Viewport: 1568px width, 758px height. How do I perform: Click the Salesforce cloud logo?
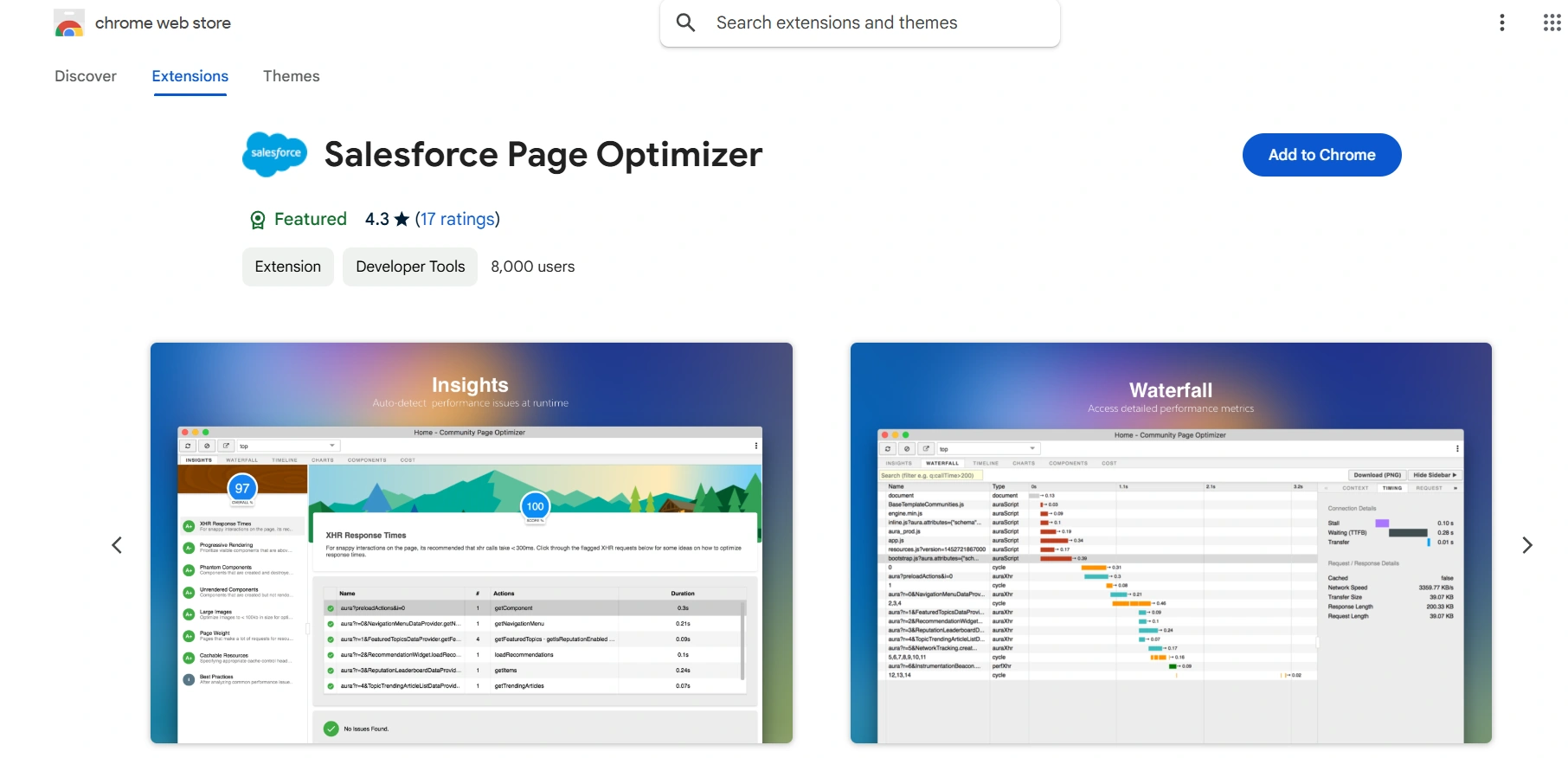(275, 154)
